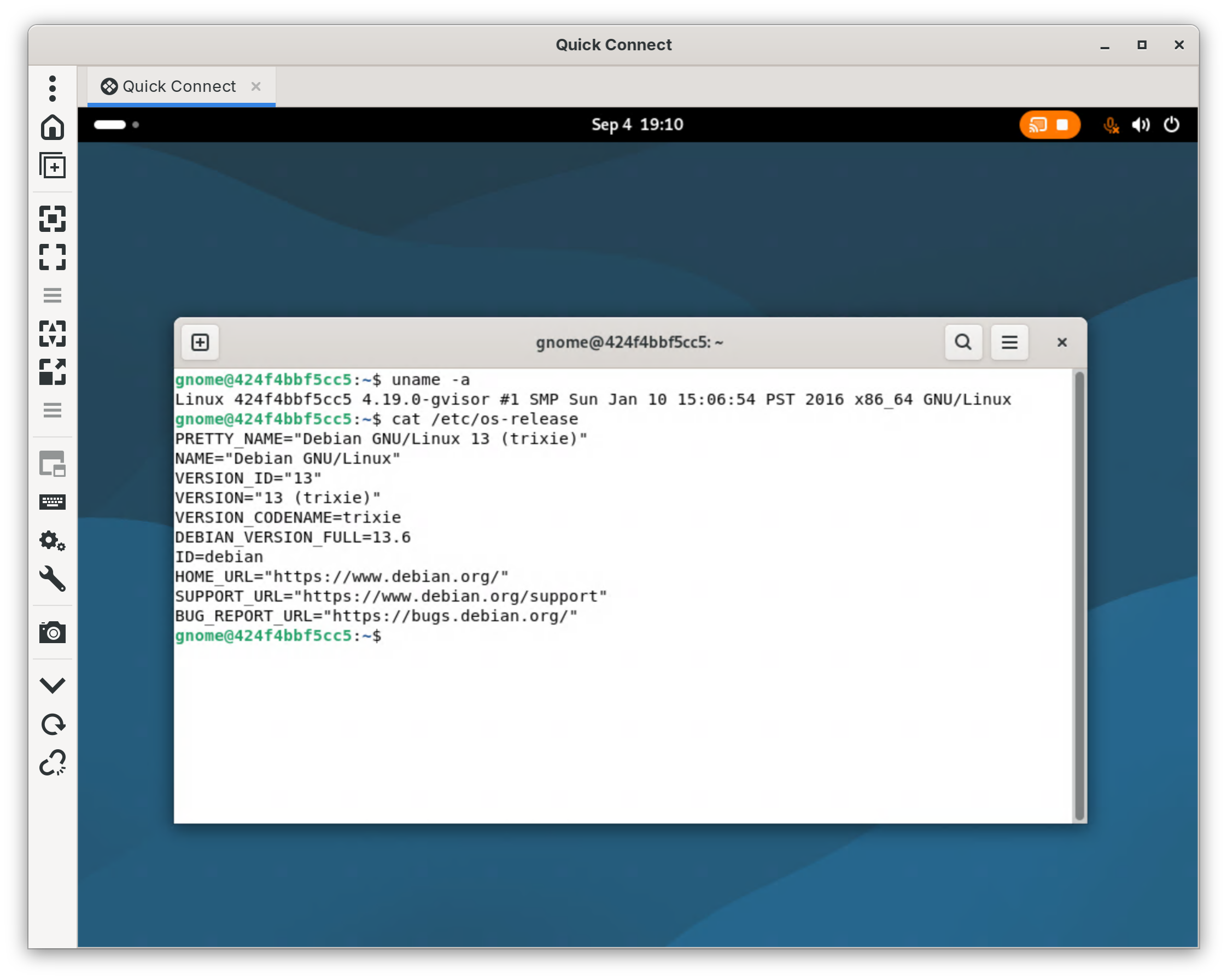Viewport: 1227px width, 980px height.
Task: Click the circular arrow reconnect icon
Action: click(x=52, y=725)
